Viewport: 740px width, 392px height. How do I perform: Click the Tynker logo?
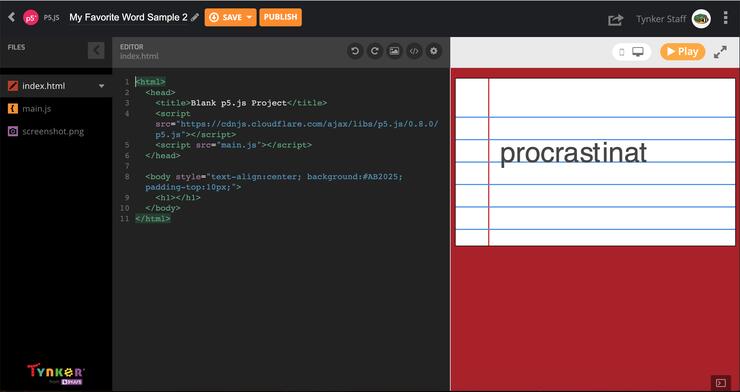point(56,374)
